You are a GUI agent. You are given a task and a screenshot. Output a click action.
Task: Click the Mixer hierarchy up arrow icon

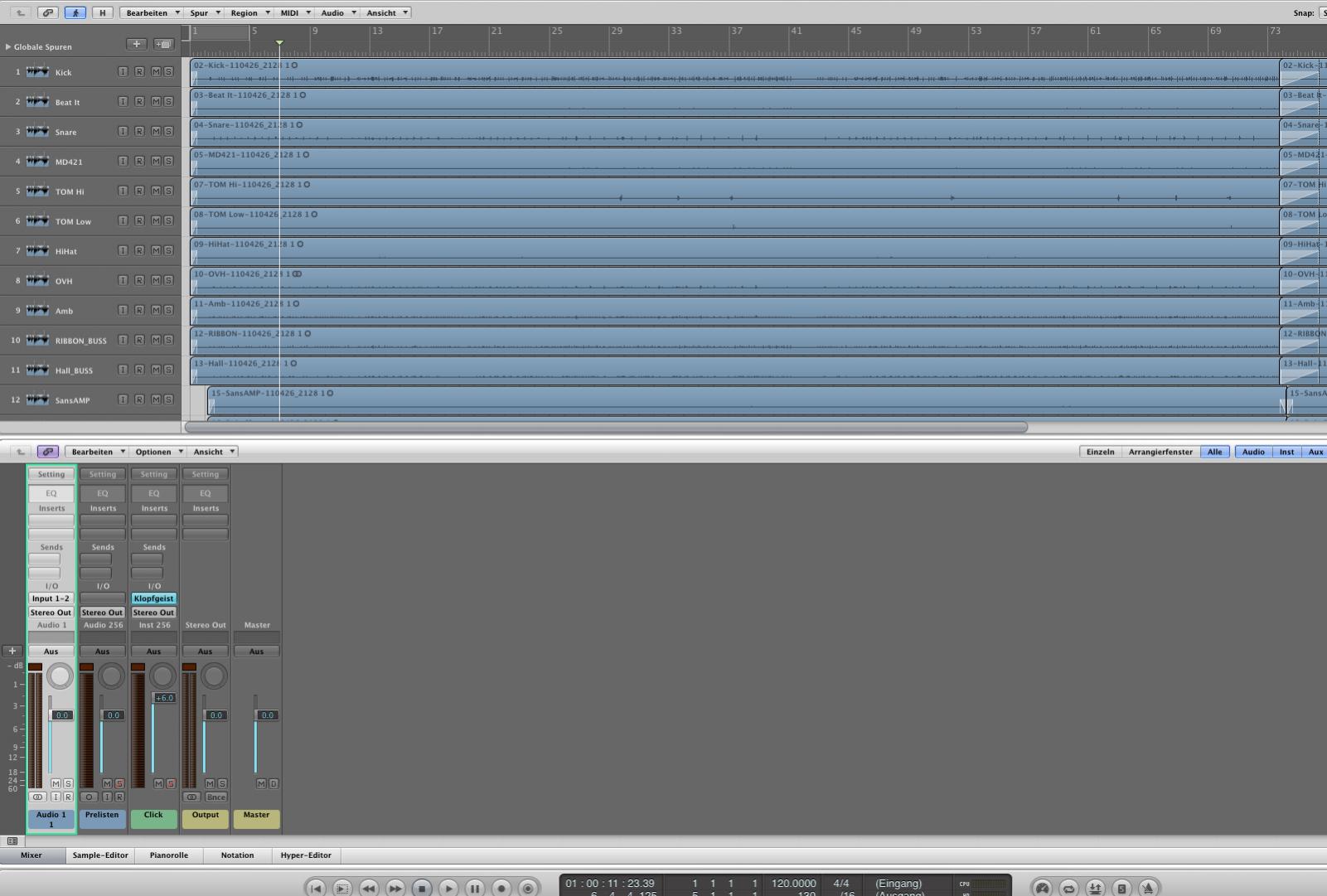(x=21, y=452)
